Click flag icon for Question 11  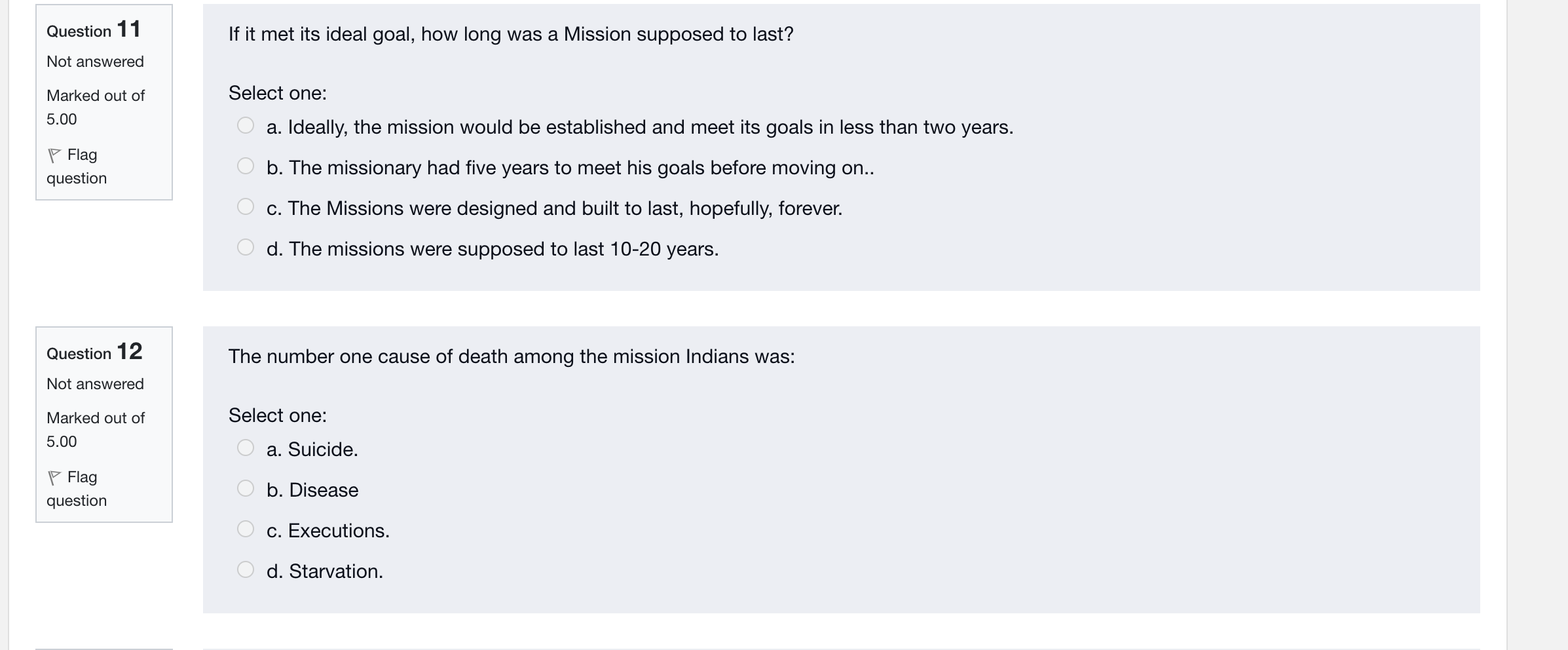pos(54,155)
